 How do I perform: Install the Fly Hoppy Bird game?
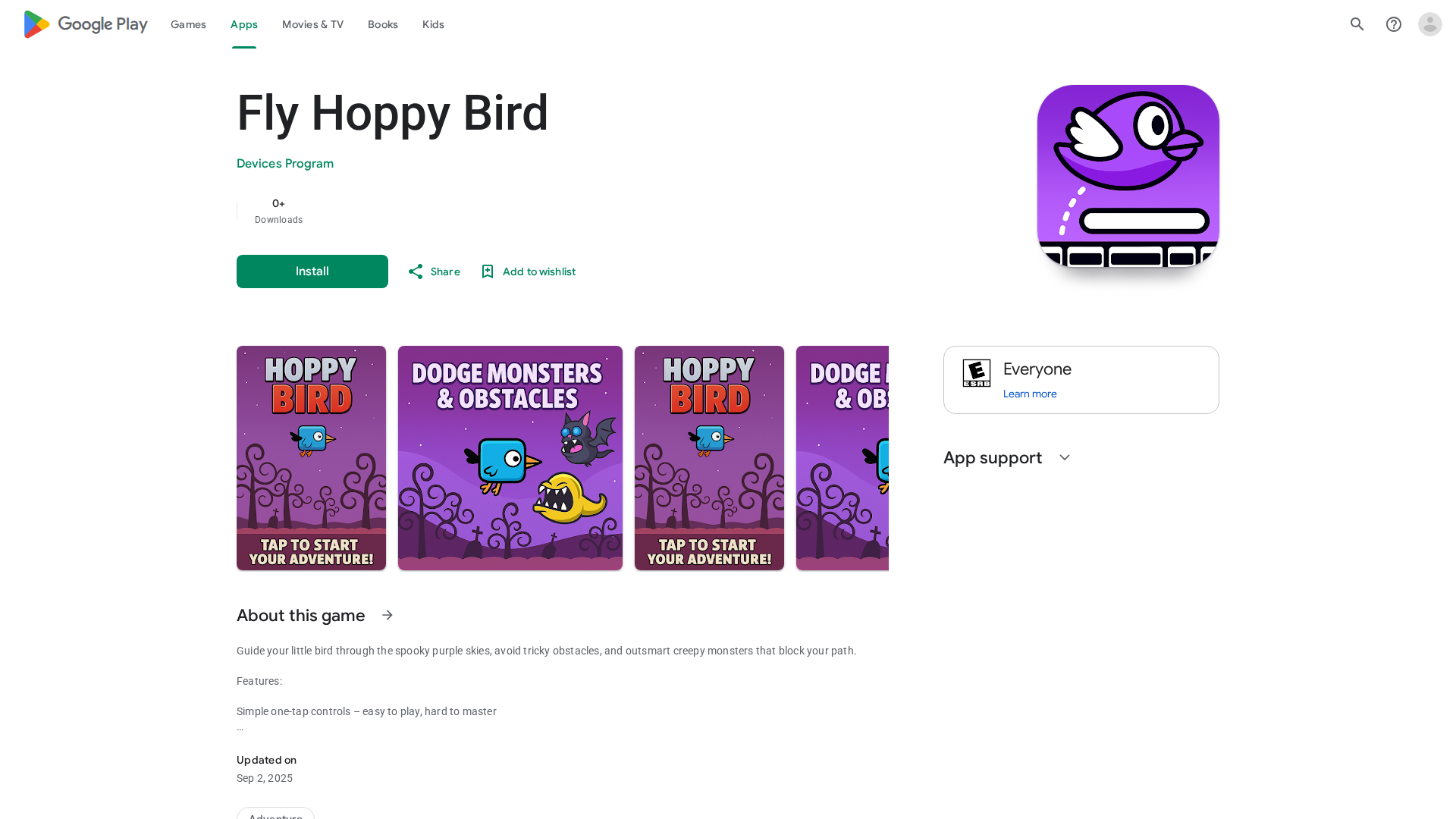pyautogui.click(x=312, y=271)
